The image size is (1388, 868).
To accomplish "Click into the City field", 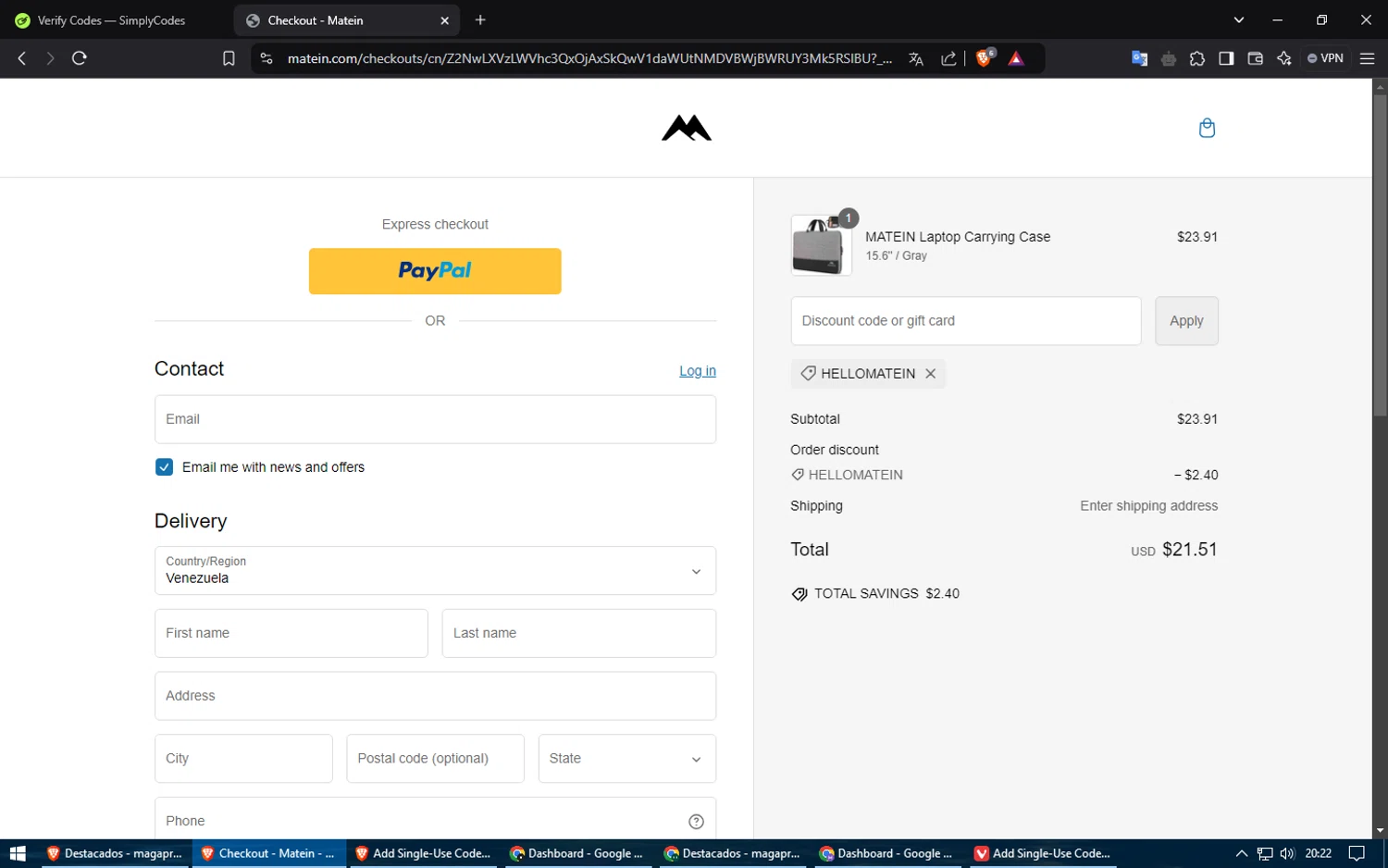I will coord(243,759).
